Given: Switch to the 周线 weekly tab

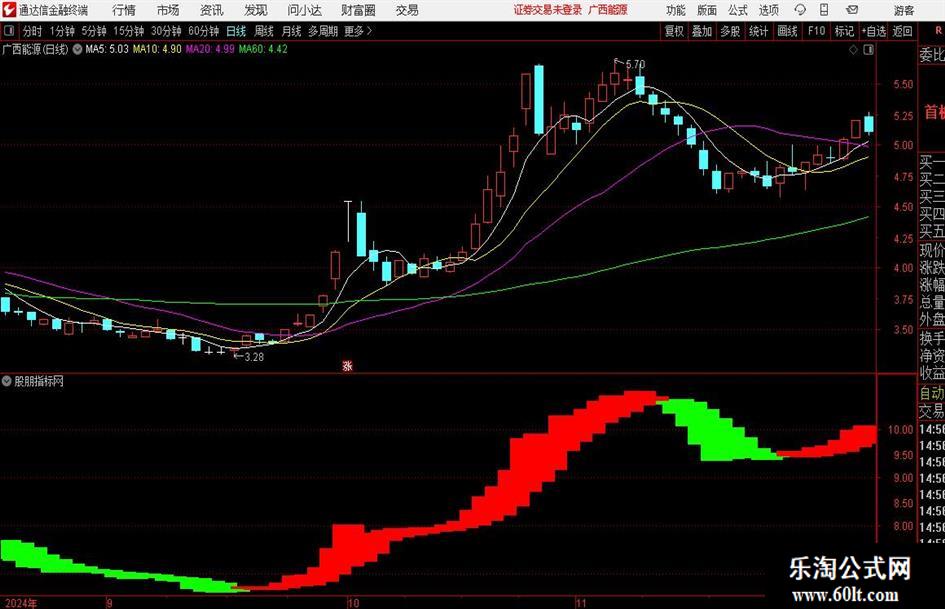Looking at the screenshot, I should click(x=263, y=31).
